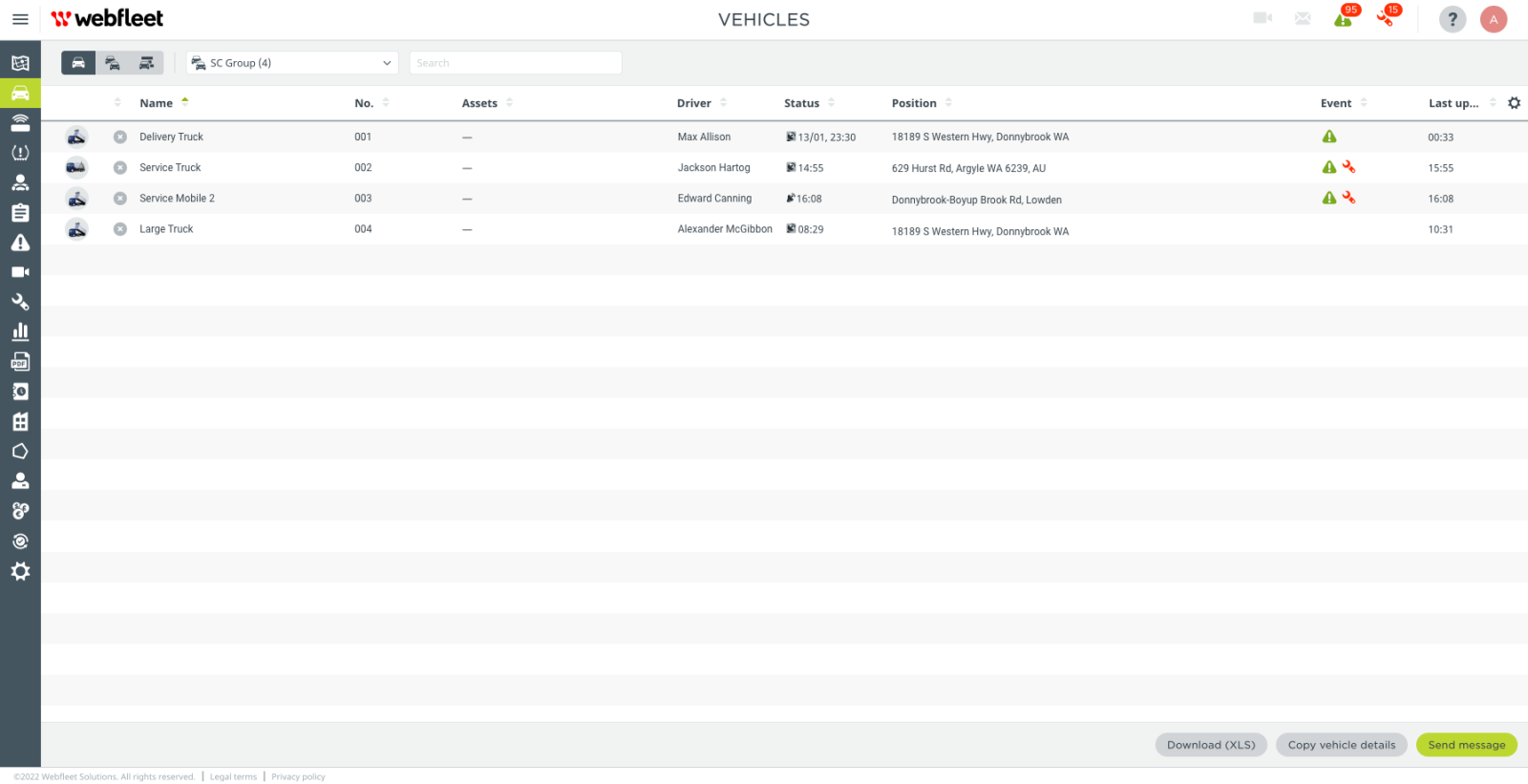1528x784 pixels.
Task: Switch to vehicle groups view toggle
Action: (x=113, y=63)
